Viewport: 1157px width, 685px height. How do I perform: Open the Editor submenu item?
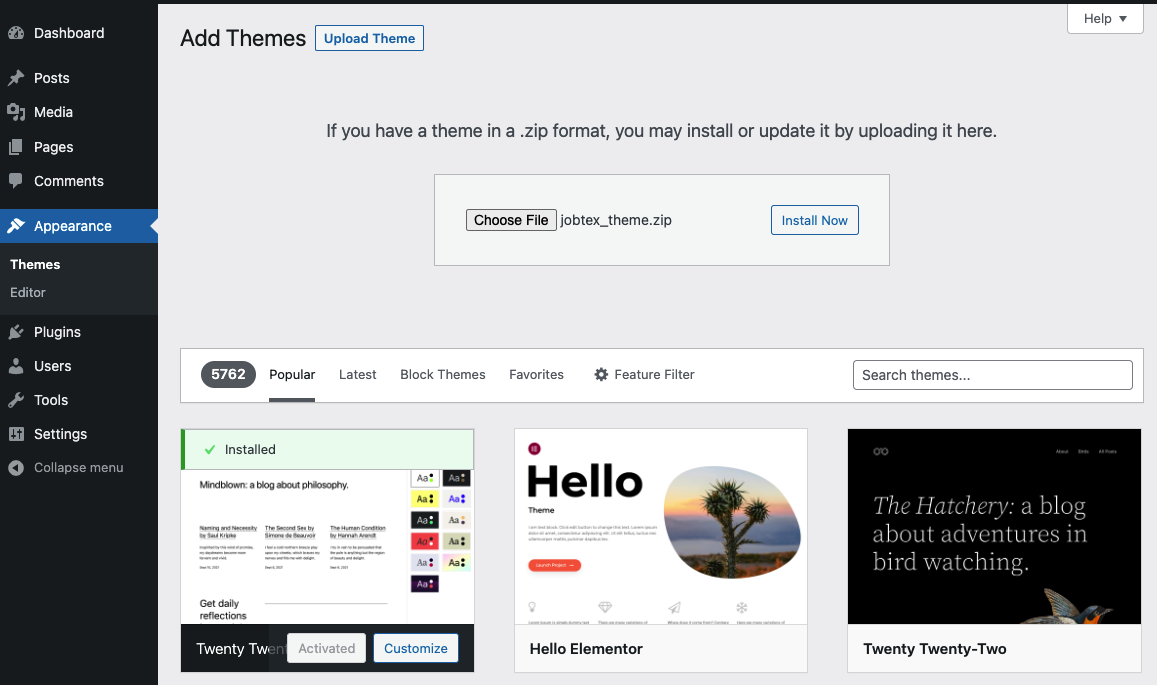click(28, 292)
